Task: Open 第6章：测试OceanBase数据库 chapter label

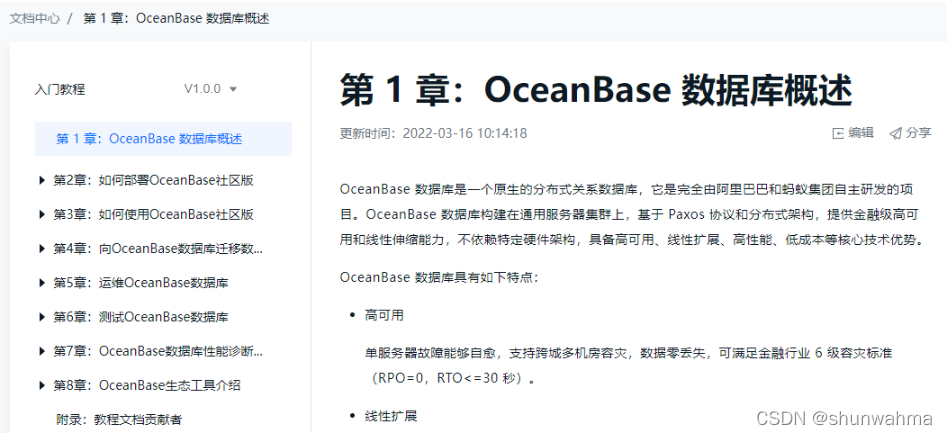Action: coord(141,317)
